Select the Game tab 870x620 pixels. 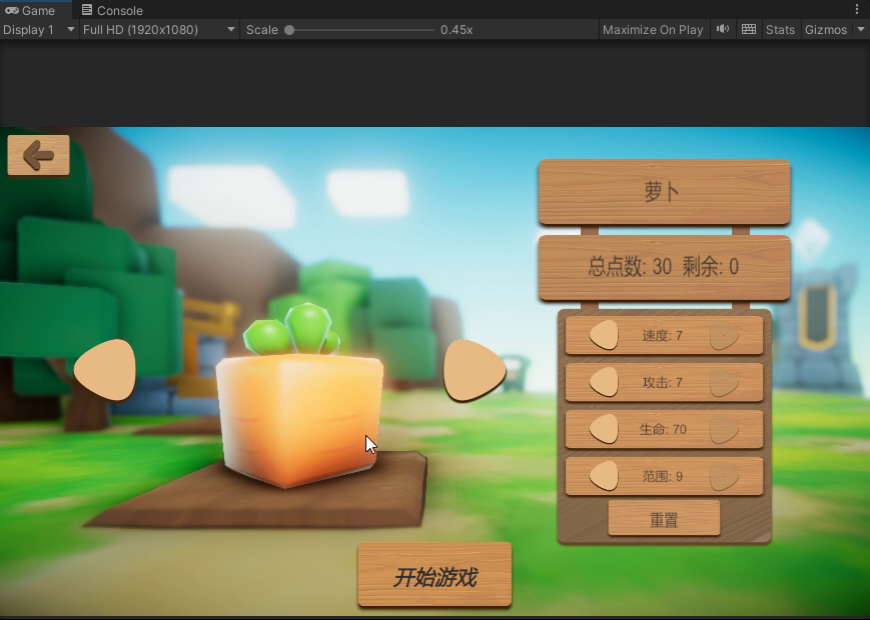30,10
